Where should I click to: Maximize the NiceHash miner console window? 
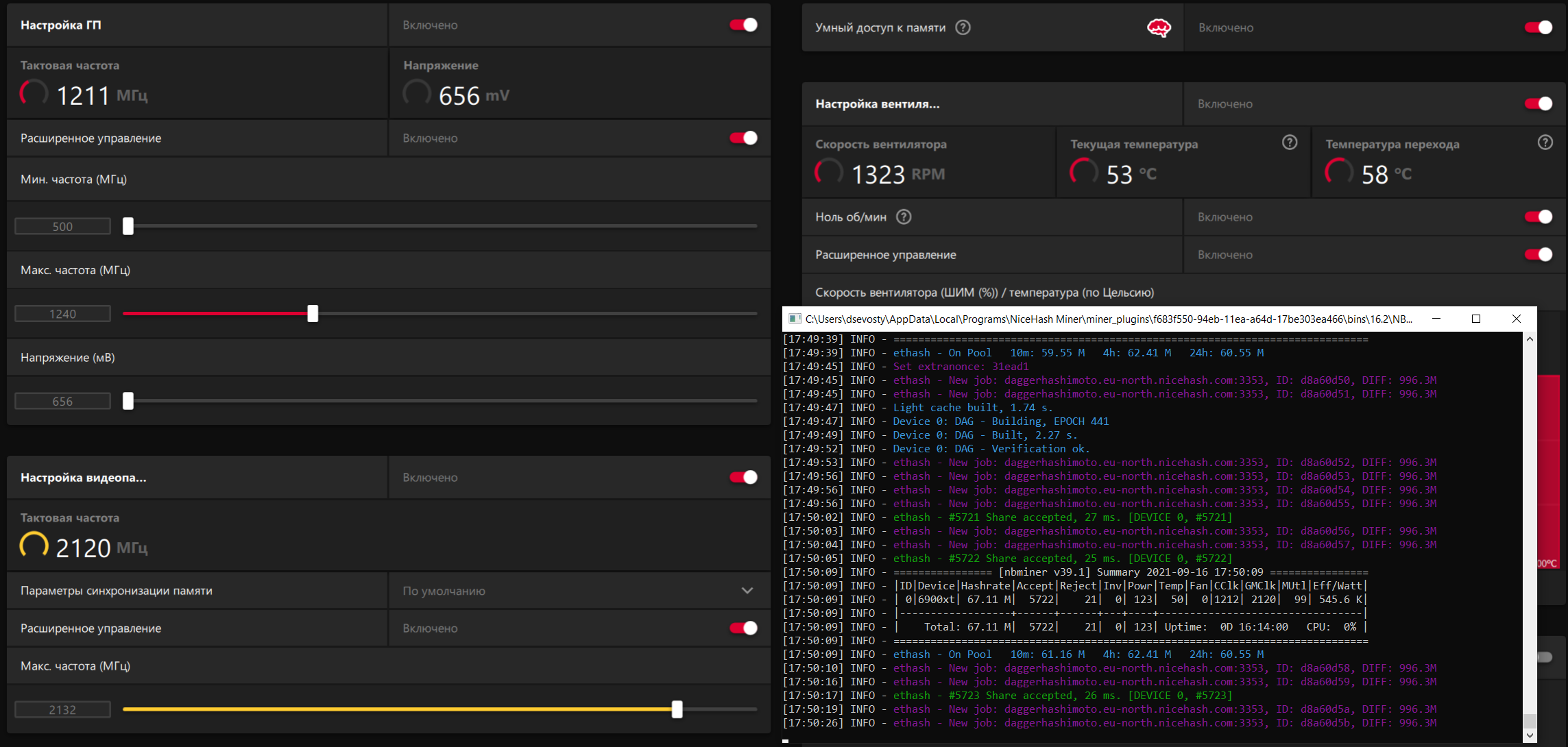pos(1476,319)
